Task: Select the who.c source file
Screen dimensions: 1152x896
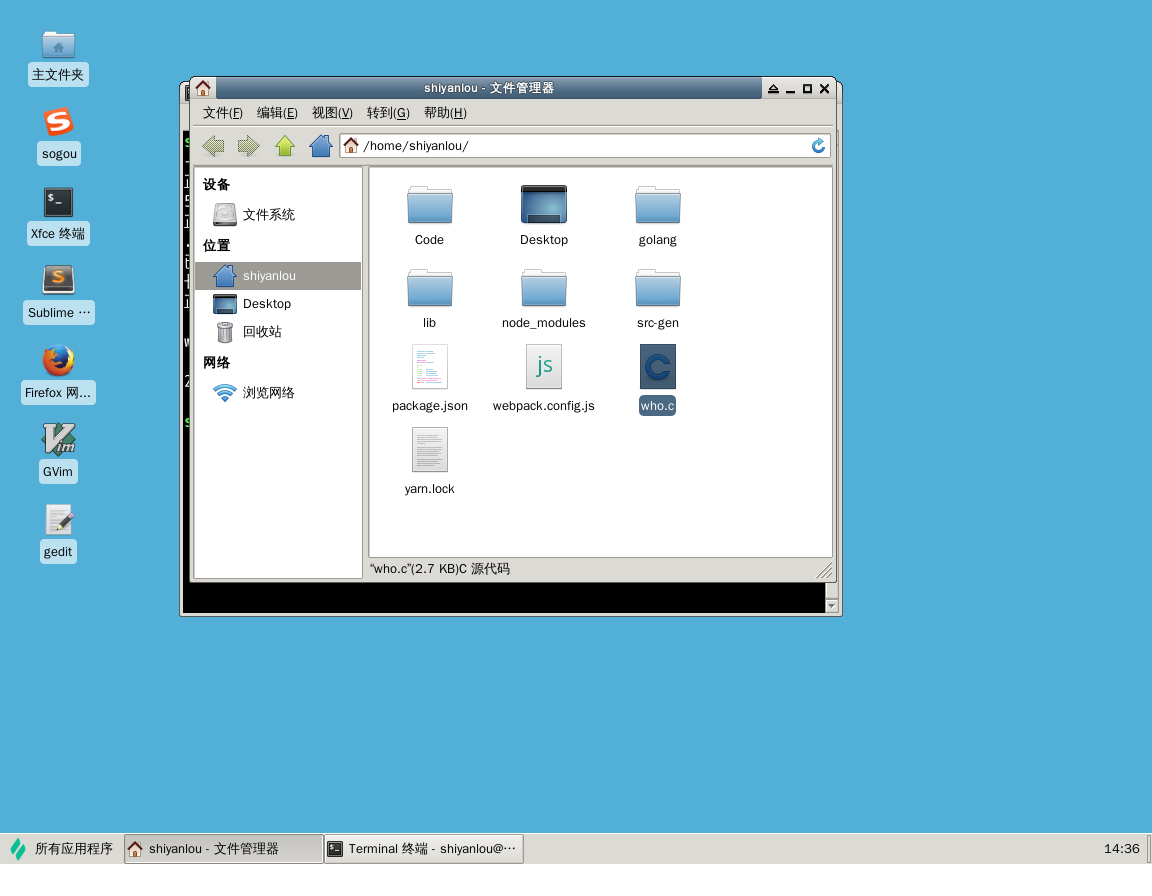Action: (x=657, y=368)
